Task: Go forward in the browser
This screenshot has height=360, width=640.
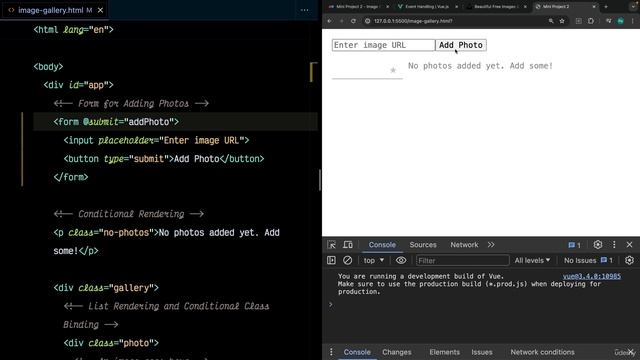Action: pos(341,21)
